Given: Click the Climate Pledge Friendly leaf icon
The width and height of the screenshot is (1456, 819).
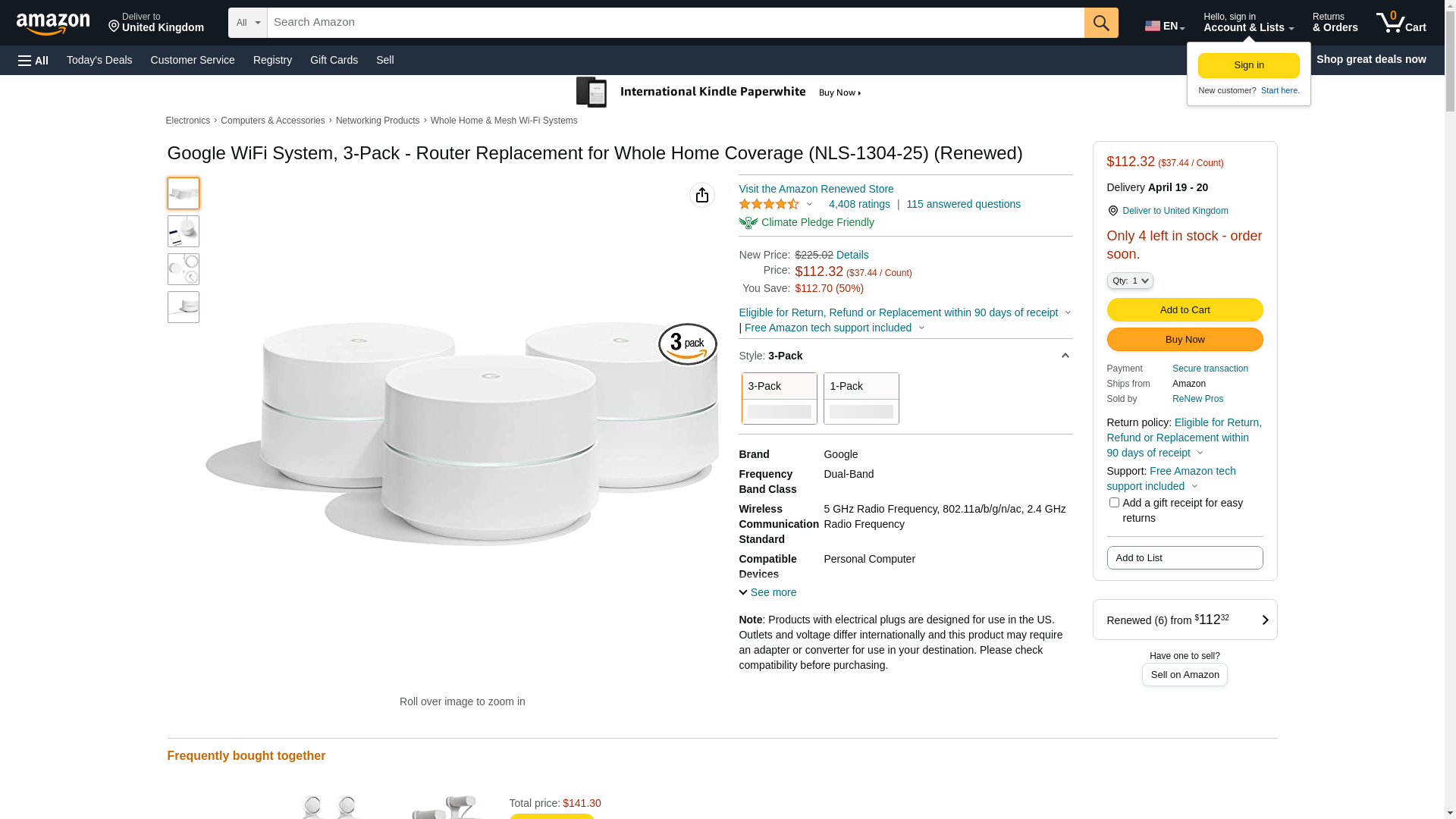Looking at the screenshot, I should pos(748,222).
